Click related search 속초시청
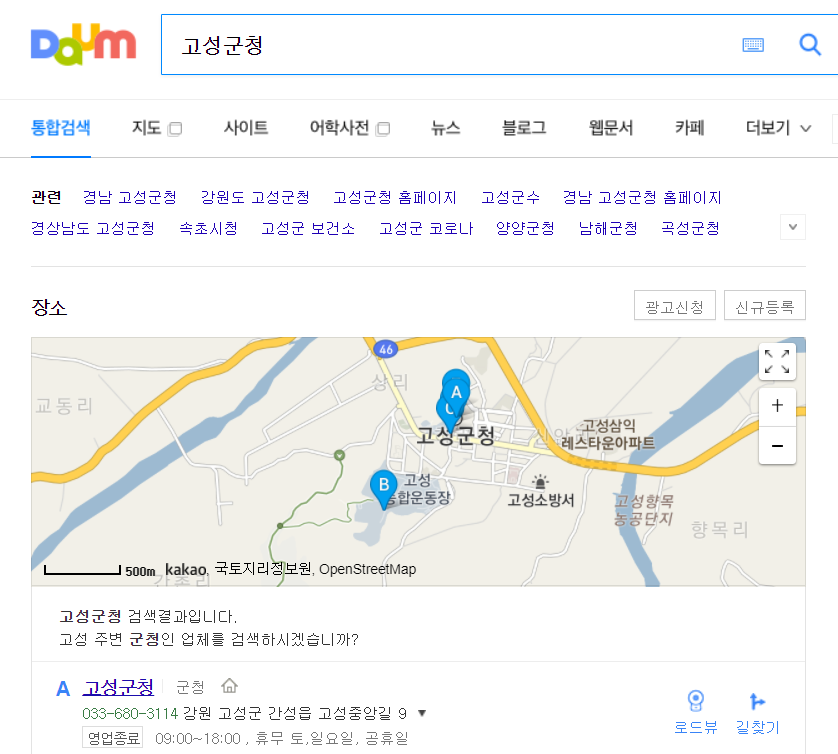The width and height of the screenshot is (838, 754). pyautogui.click(x=208, y=229)
